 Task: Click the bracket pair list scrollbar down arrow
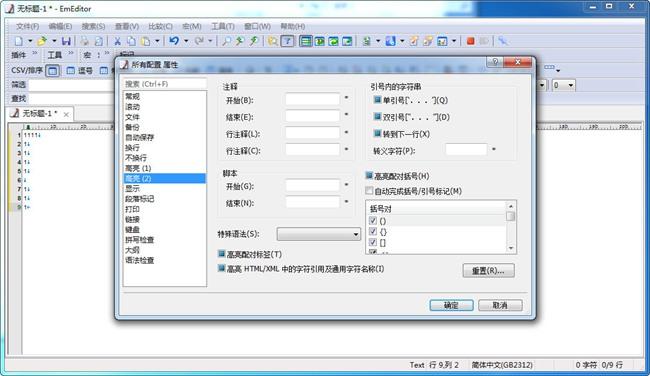[x=511, y=248]
